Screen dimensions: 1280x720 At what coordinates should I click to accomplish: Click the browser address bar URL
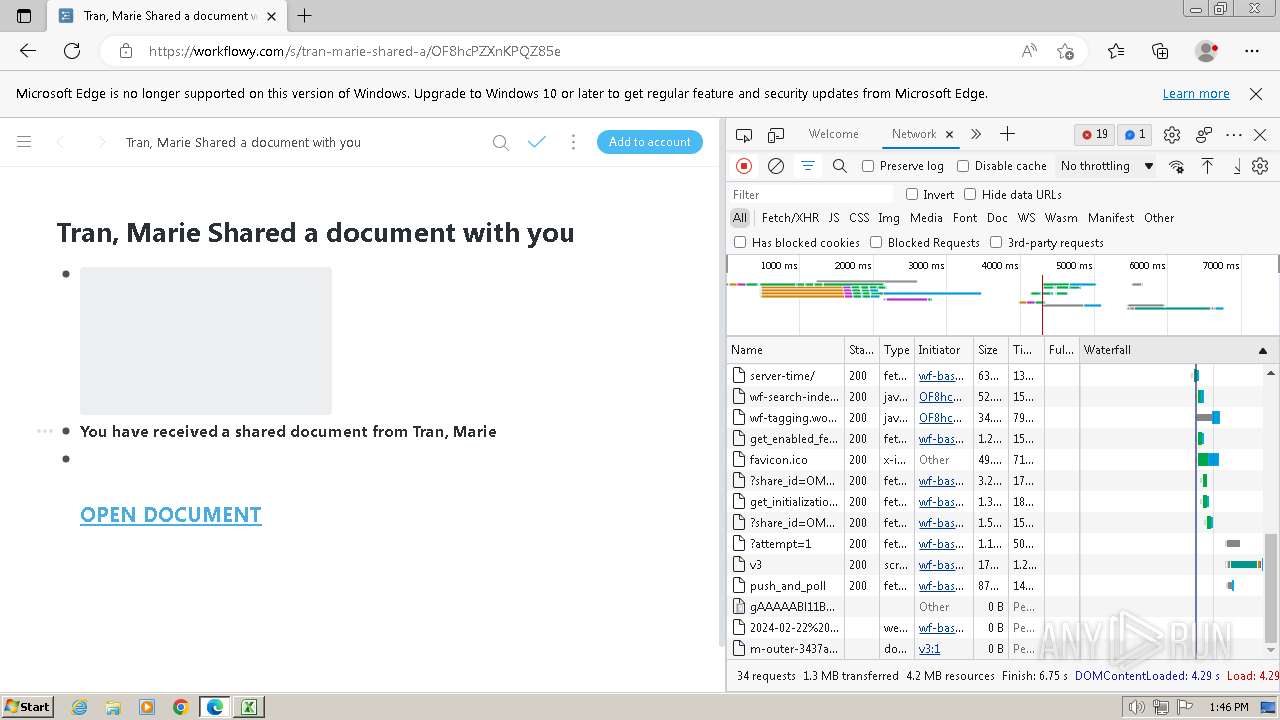(355, 51)
